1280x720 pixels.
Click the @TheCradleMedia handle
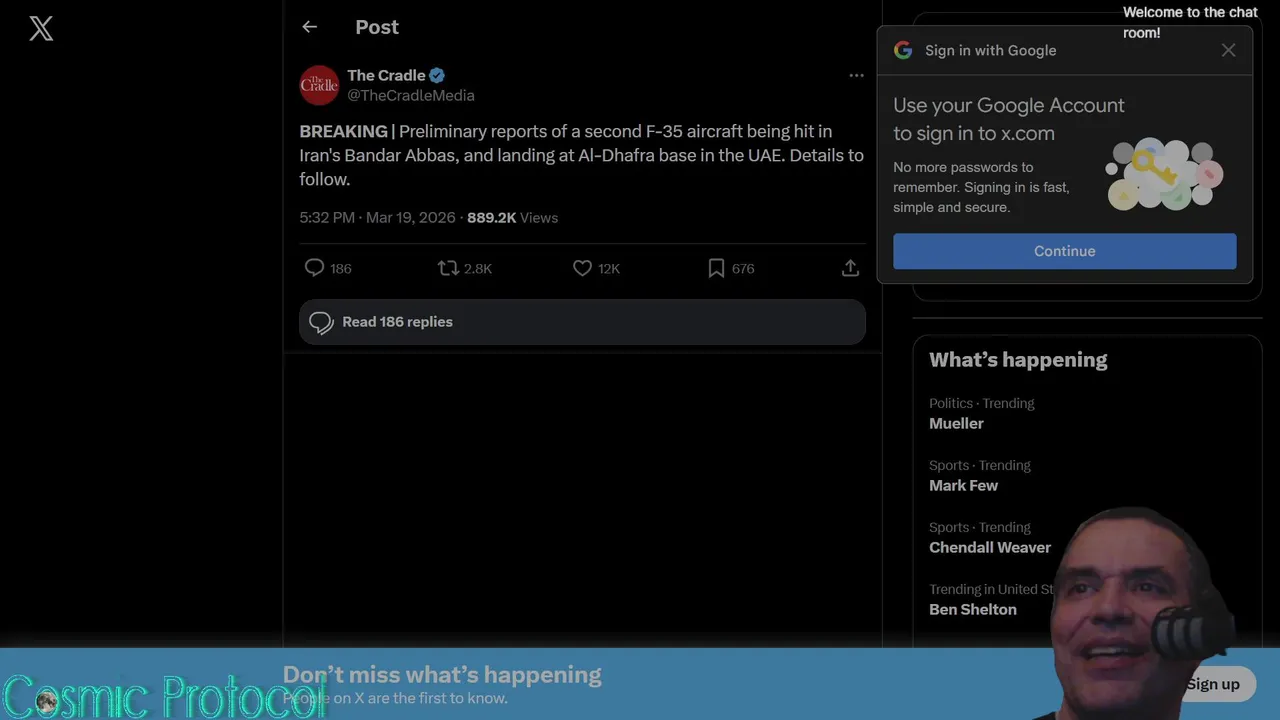pos(411,95)
